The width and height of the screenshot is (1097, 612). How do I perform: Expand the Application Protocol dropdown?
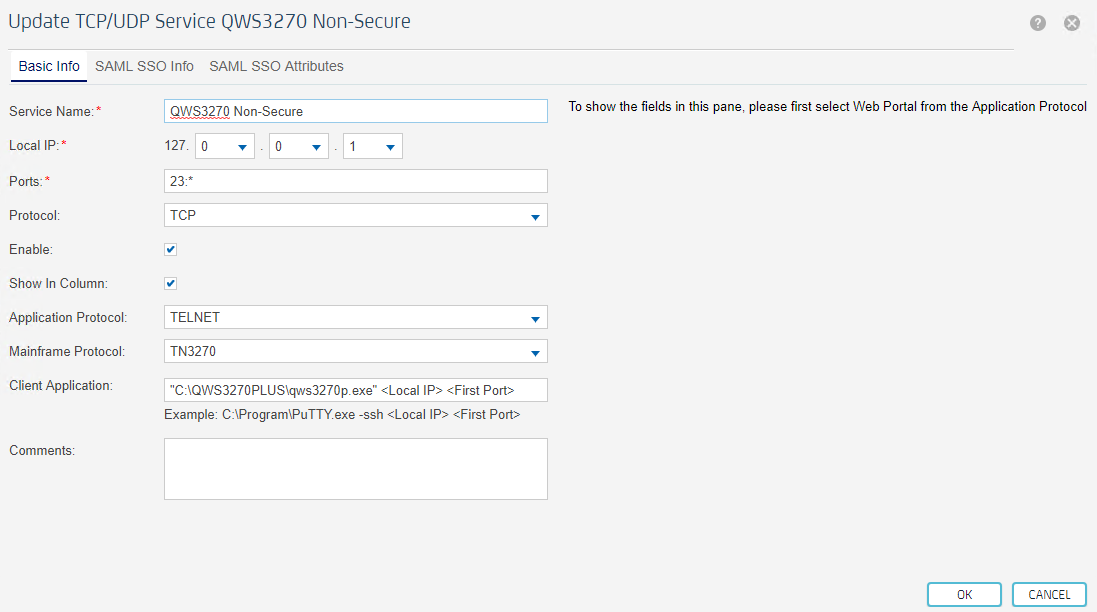click(355, 317)
